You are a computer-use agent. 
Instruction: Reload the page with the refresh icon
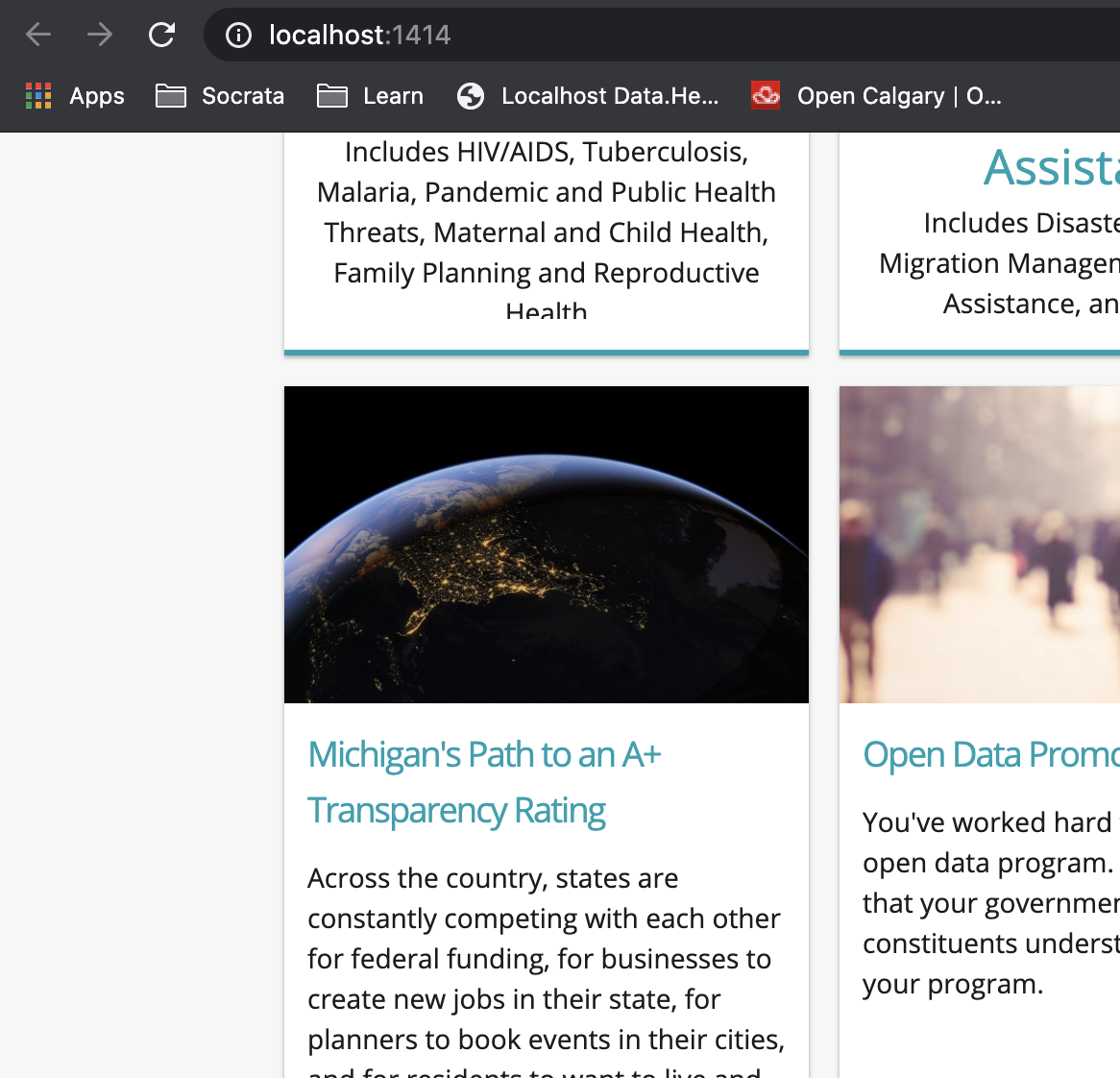161,35
